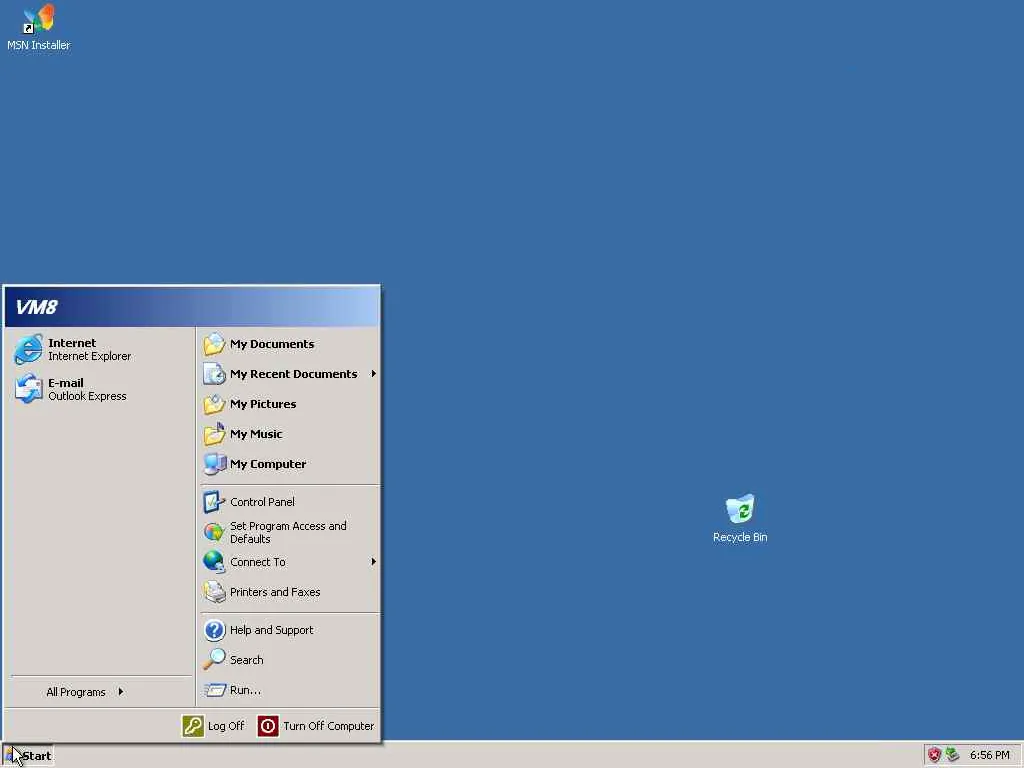Click the Search label text
The height and width of the screenshot is (768, 1024).
click(246, 660)
